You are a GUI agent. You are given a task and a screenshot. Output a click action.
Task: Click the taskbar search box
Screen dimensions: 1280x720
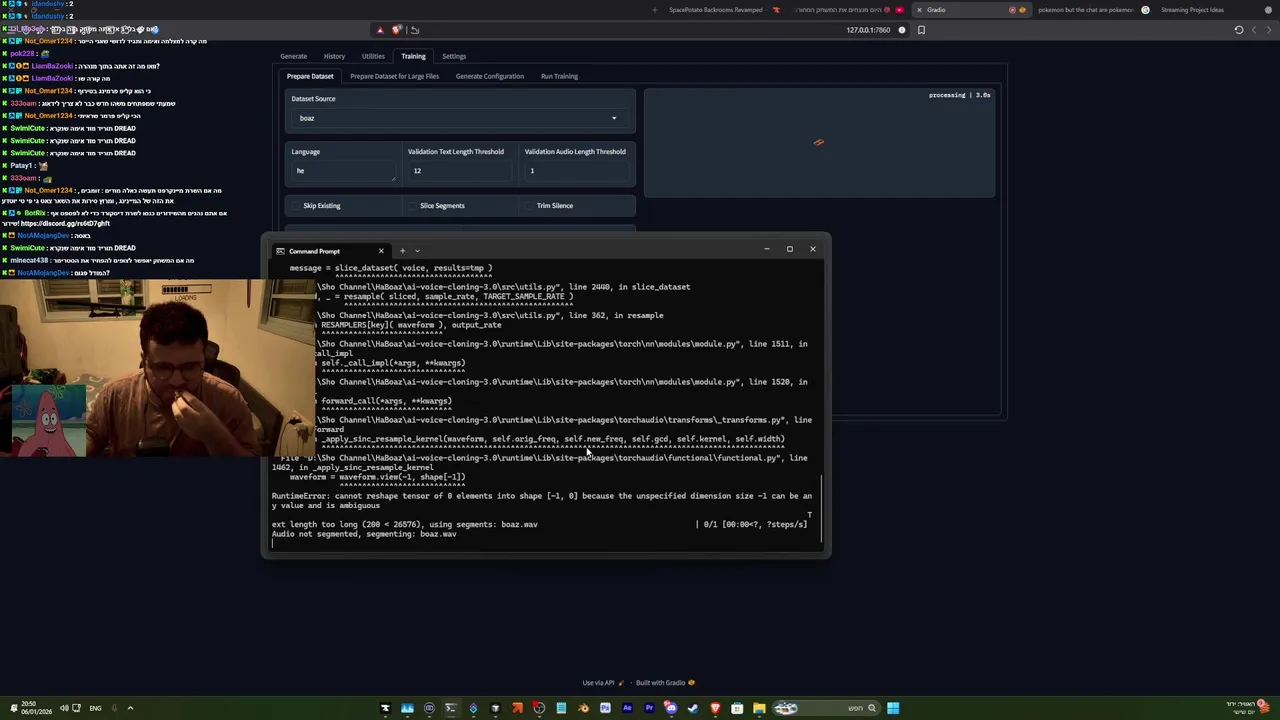pyautogui.click(x=826, y=708)
